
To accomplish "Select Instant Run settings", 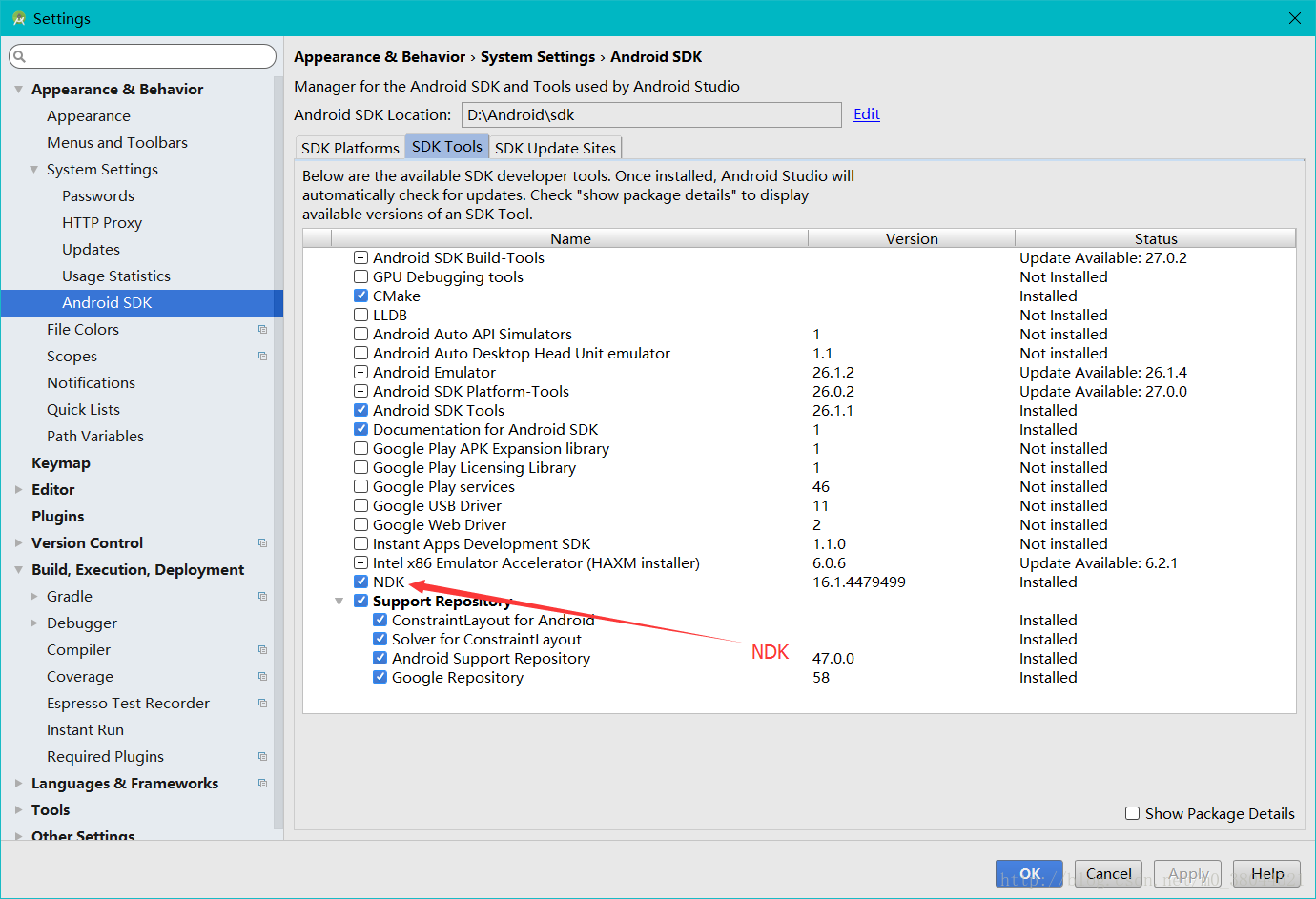I will pyautogui.click(x=86, y=730).
